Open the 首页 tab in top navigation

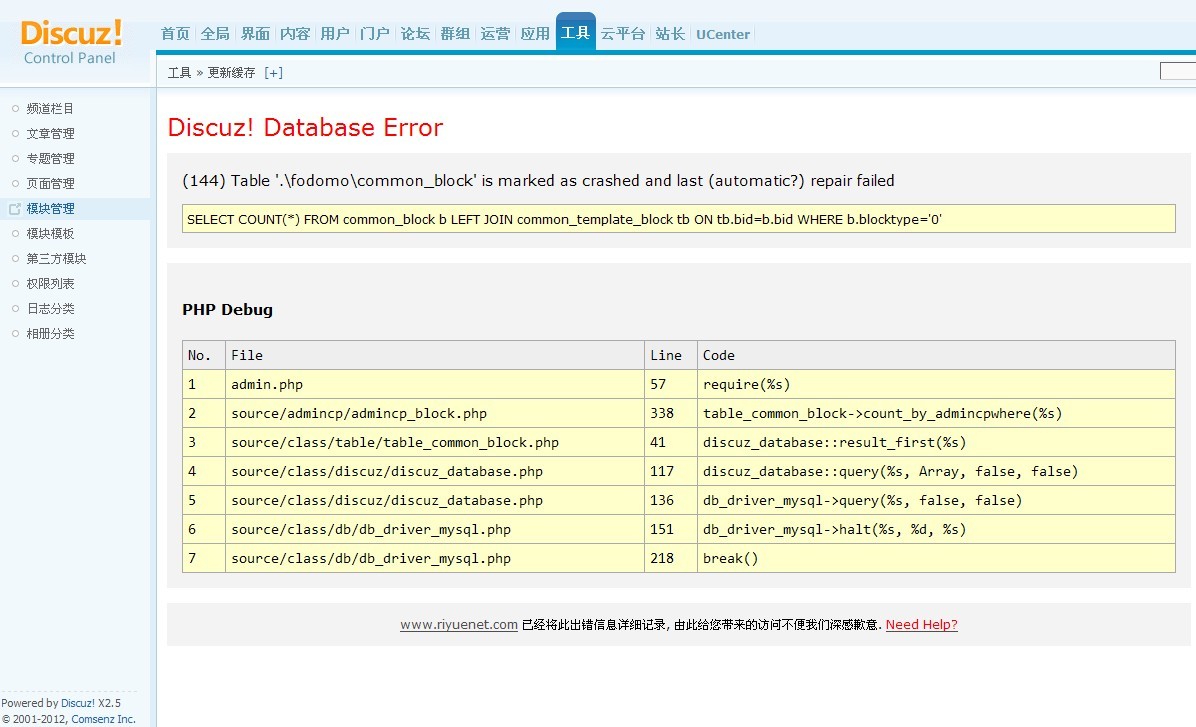click(x=175, y=34)
